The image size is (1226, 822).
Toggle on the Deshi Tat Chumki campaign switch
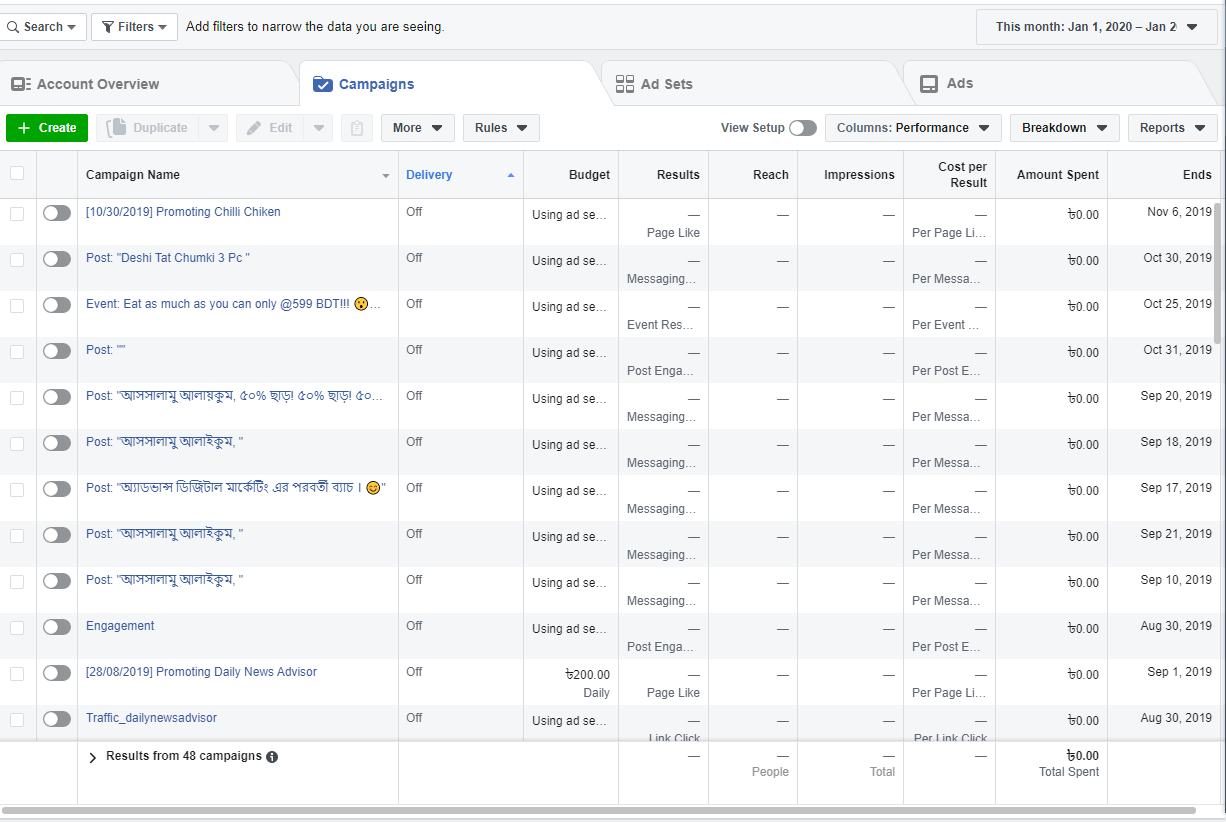pos(57,259)
